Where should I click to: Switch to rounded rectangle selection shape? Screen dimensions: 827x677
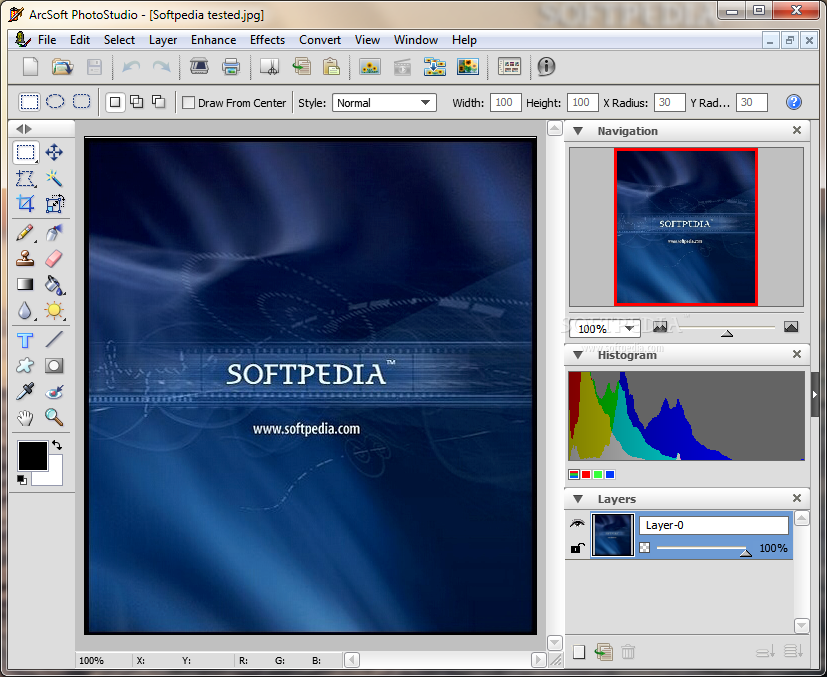(x=81, y=102)
